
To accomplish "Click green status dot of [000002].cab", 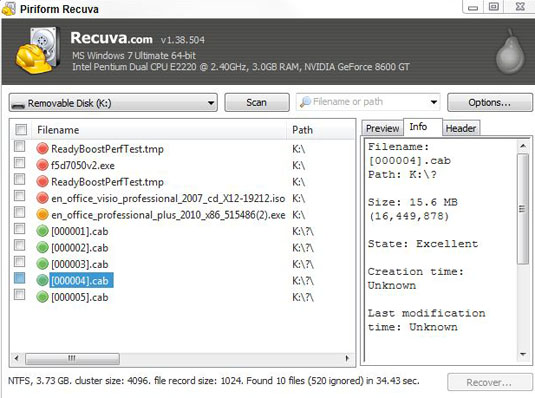I will coord(42,247).
